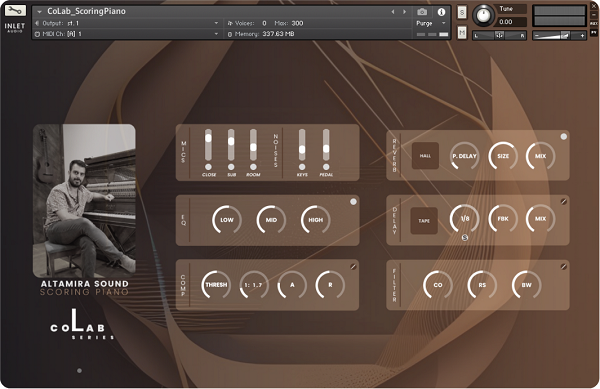
Task: Click the Pedal noise level fader
Action: [326, 145]
